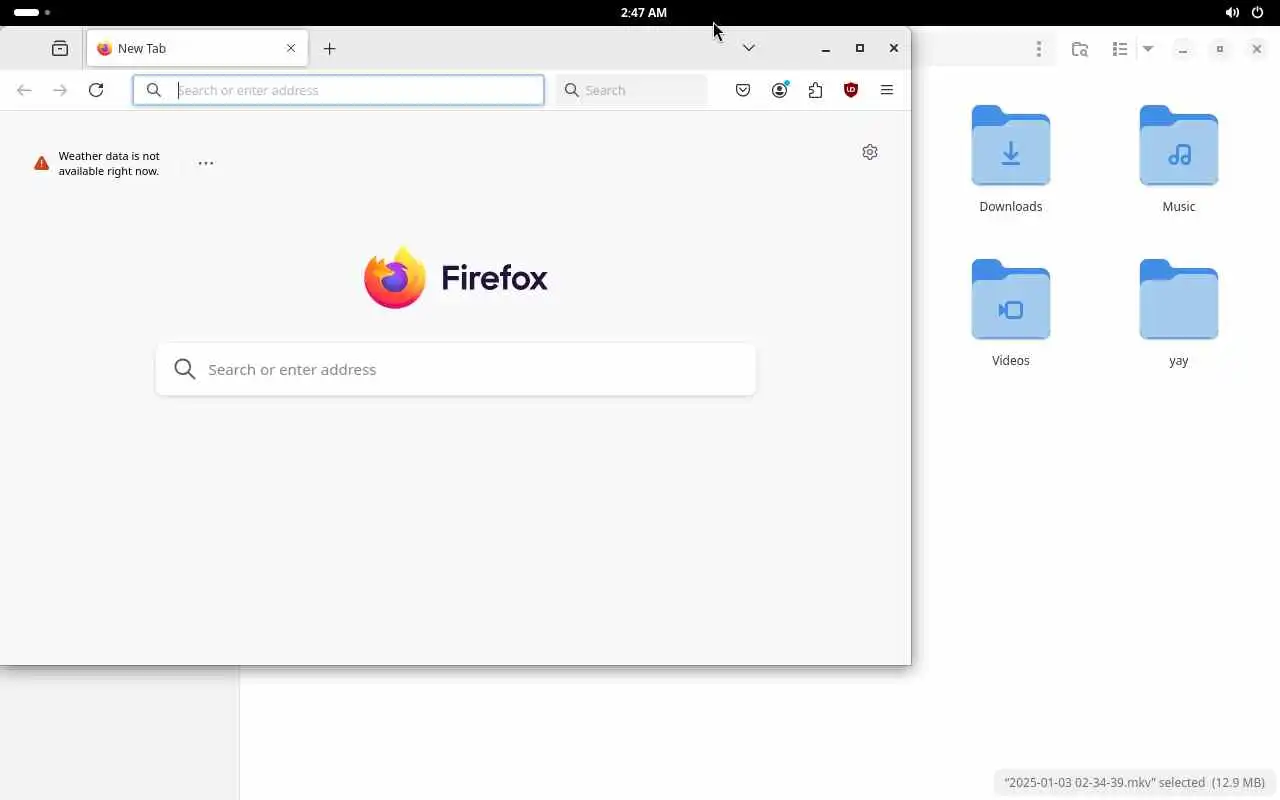The image size is (1280, 800).
Task: Click the selected file status text
Action: [1134, 783]
